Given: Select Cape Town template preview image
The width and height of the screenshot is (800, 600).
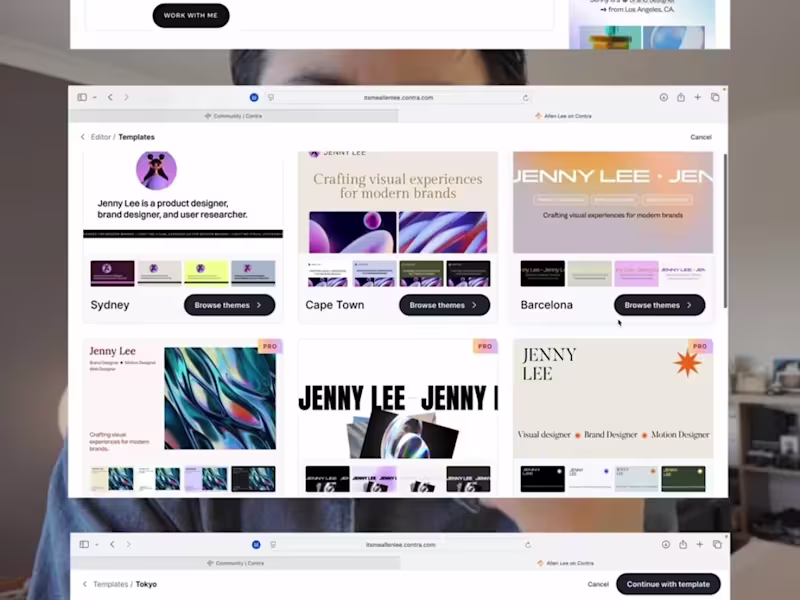Looking at the screenshot, I should [x=397, y=202].
